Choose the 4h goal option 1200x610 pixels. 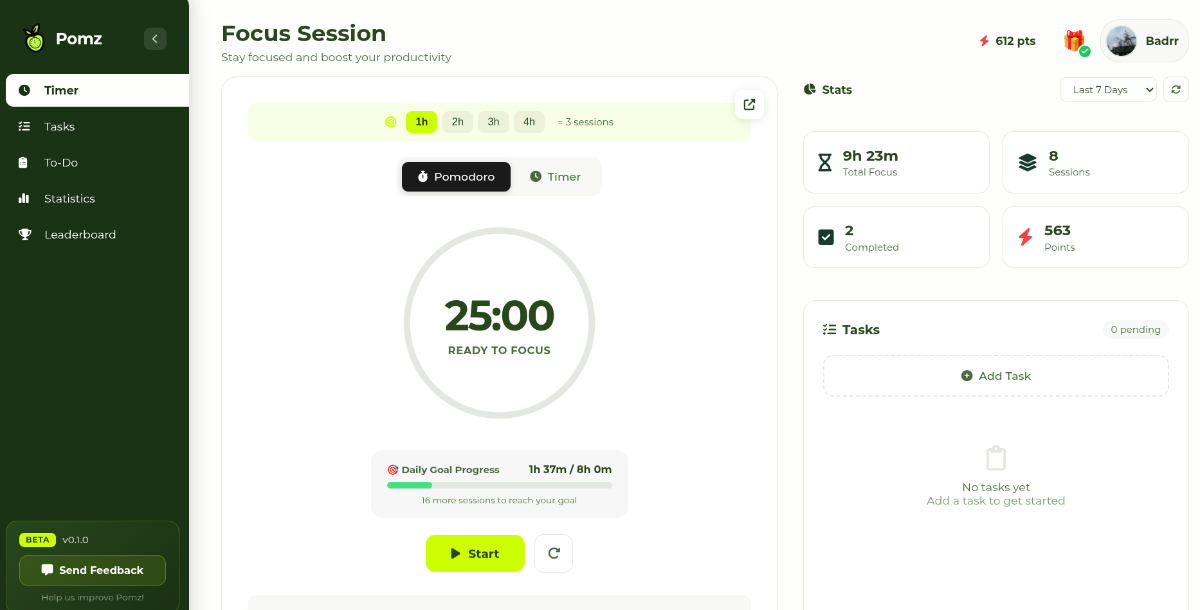(x=529, y=122)
